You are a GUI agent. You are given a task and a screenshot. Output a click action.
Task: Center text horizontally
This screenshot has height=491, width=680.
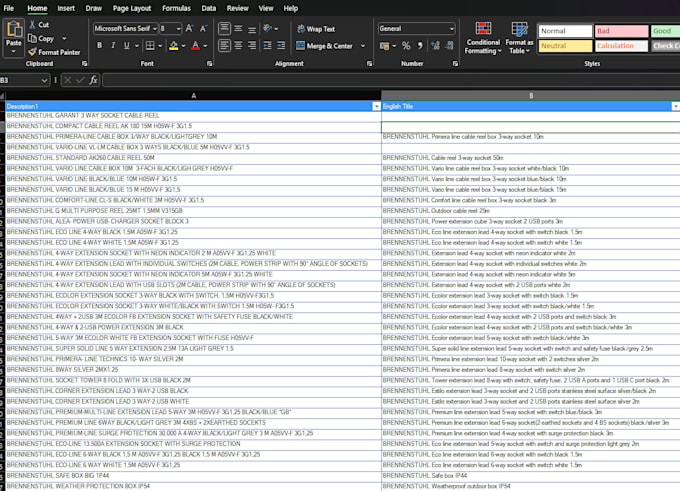[238, 46]
